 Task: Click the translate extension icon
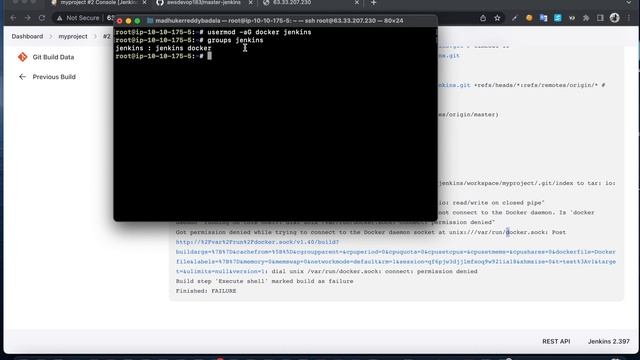[x=543, y=18]
